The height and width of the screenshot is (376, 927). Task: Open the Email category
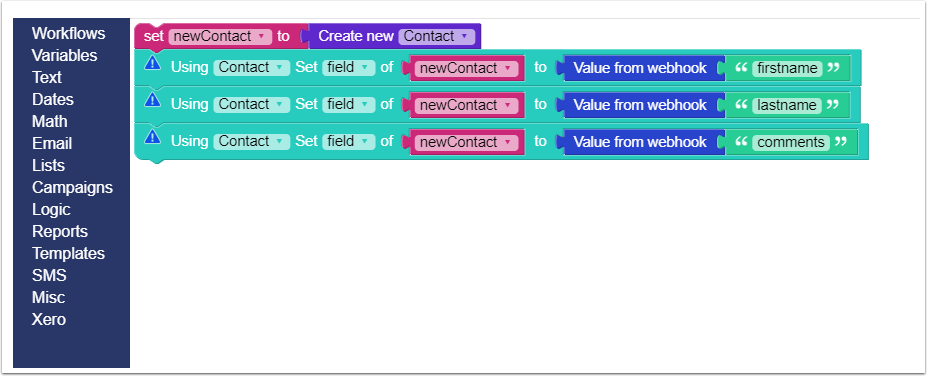52,143
